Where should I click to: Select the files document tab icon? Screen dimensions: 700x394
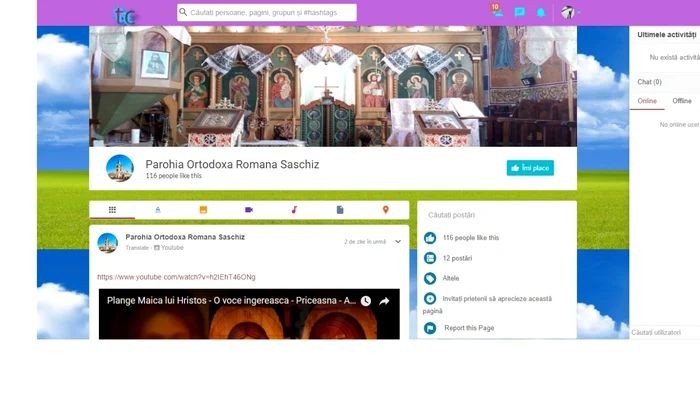[340, 210]
